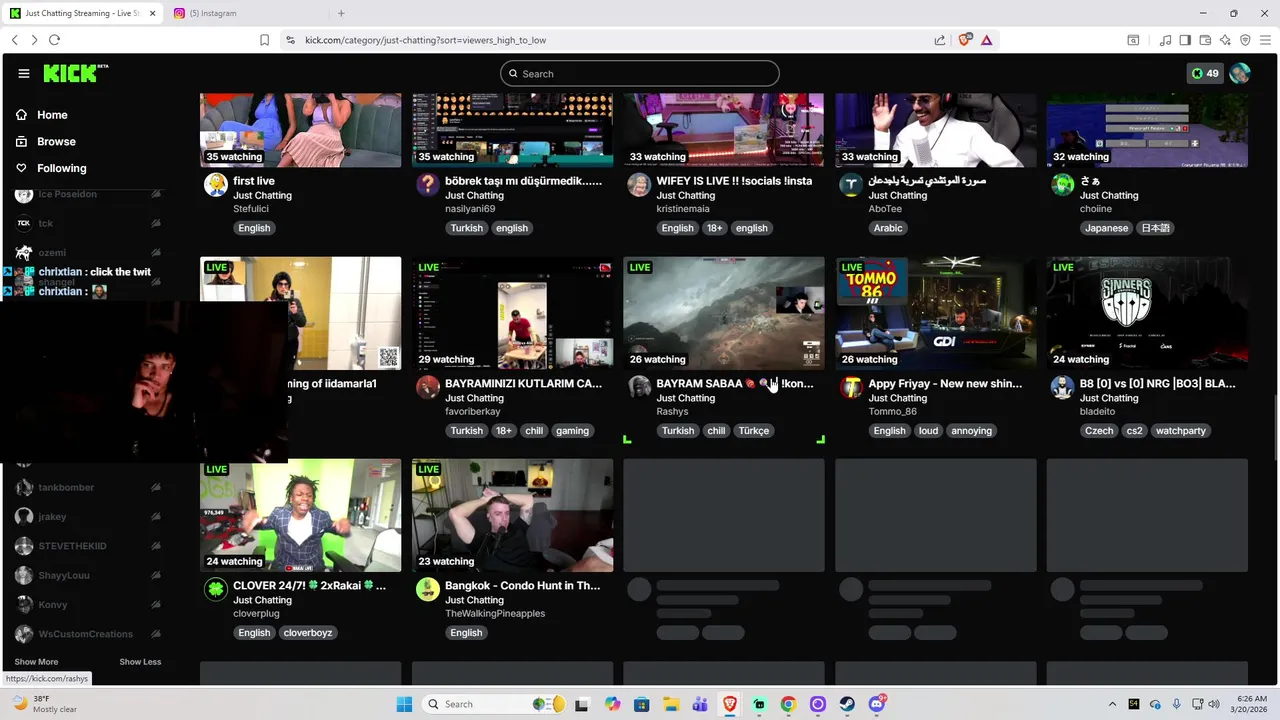Open Following in sidebar
1280x720 pixels.
[62, 168]
